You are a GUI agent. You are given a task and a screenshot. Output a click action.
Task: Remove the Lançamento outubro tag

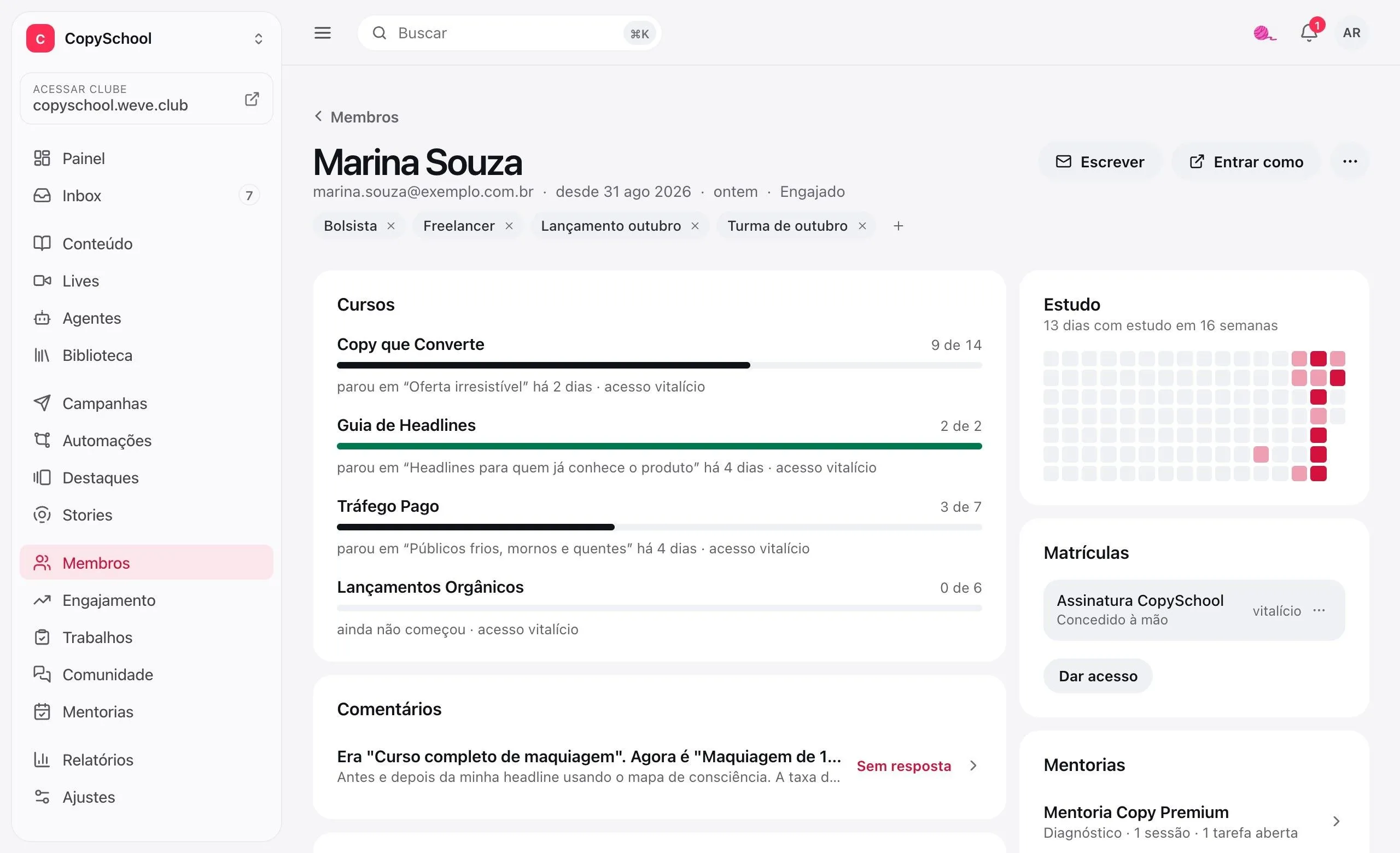click(695, 226)
